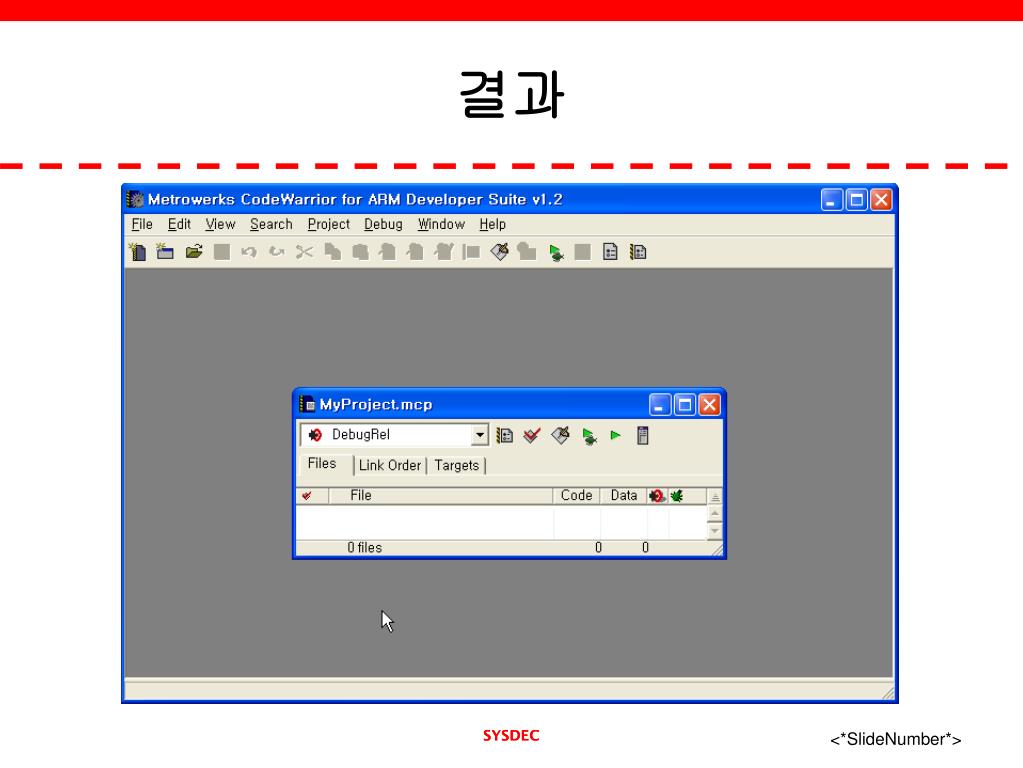Viewport: 1023px width, 768px height.
Task: Click the Make icon in MyProject.mcp window
Action: (560, 435)
